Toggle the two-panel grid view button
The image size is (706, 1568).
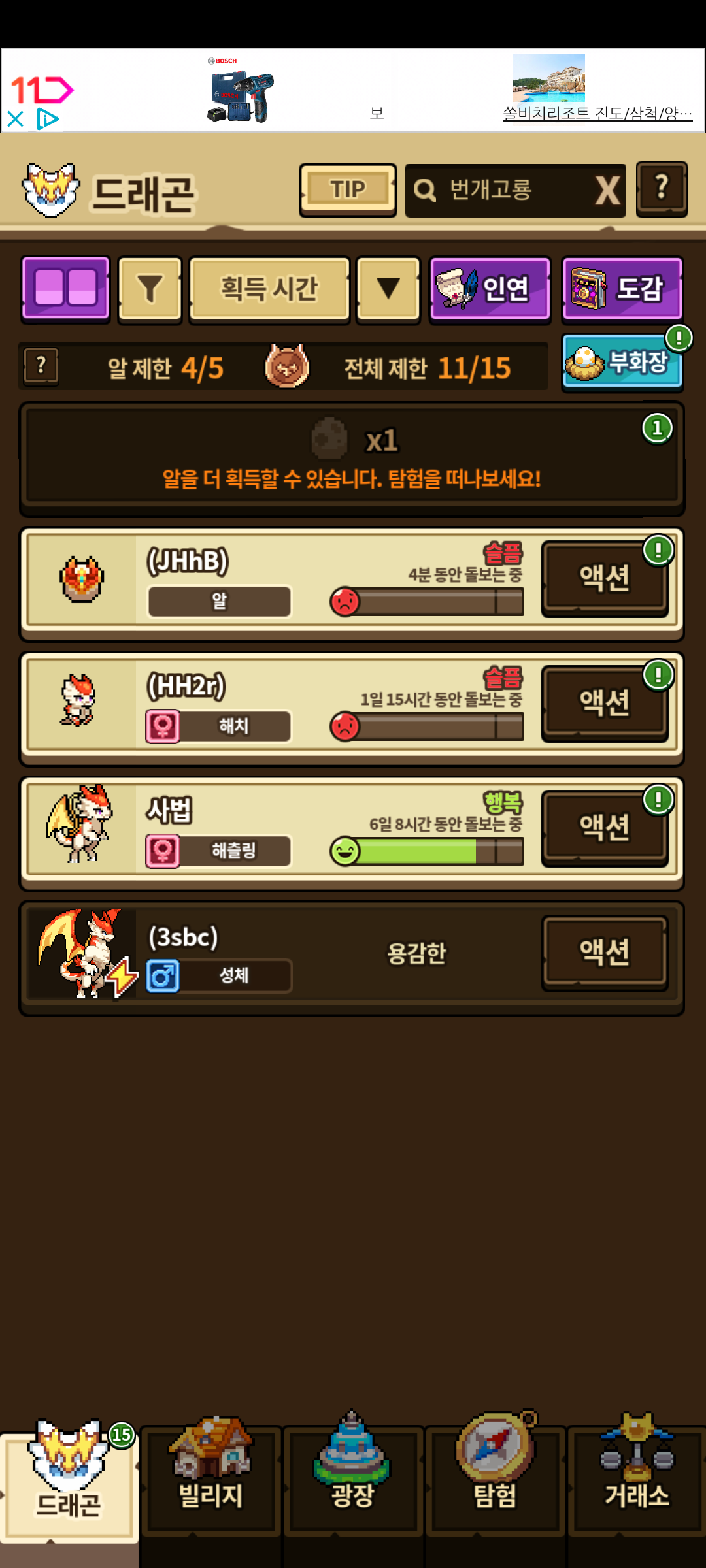[x=65, y=289]
